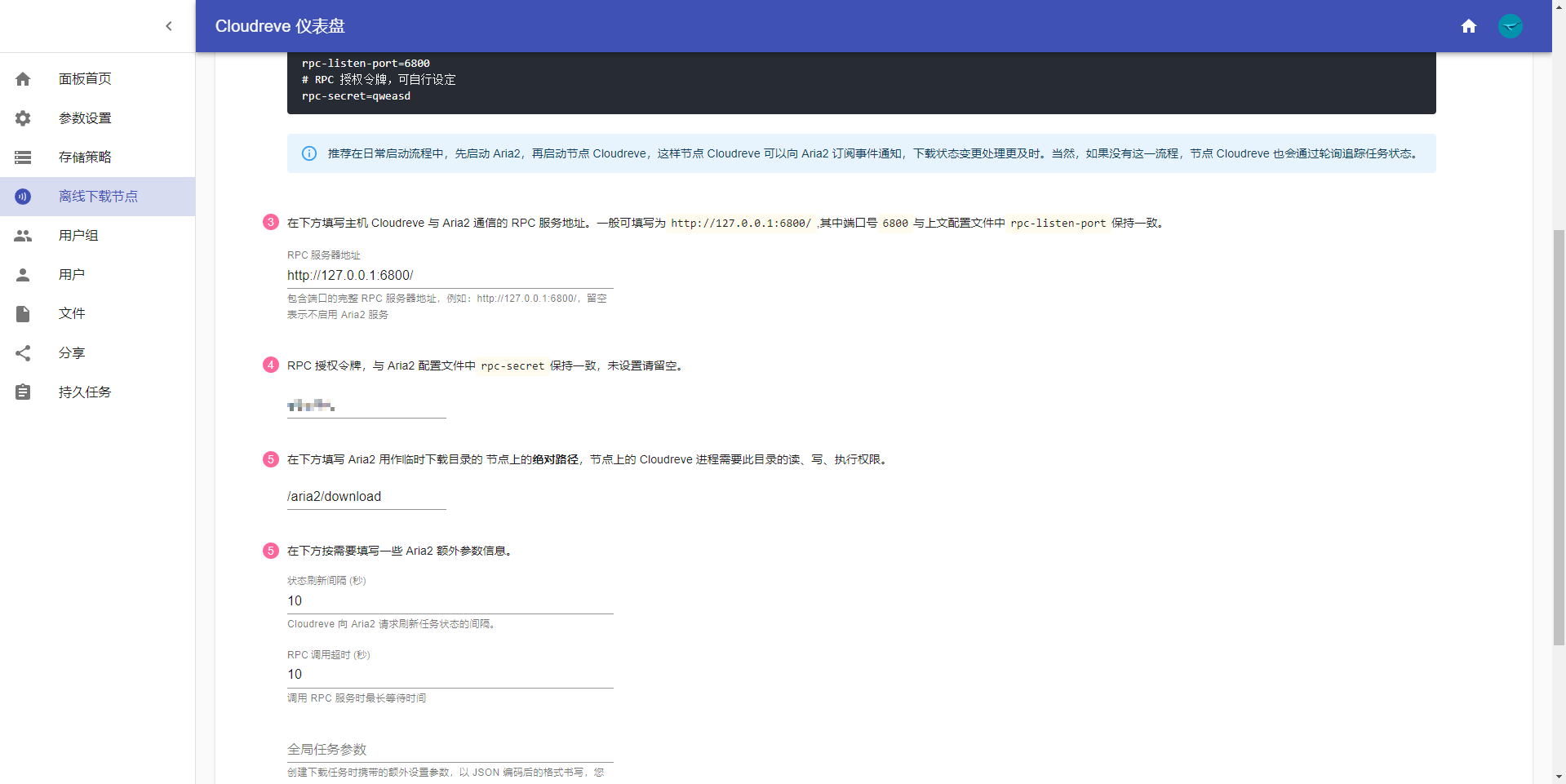Click the 用户 person icon
The height and width of the screenshot is (784, 1566).
[23, 275]
